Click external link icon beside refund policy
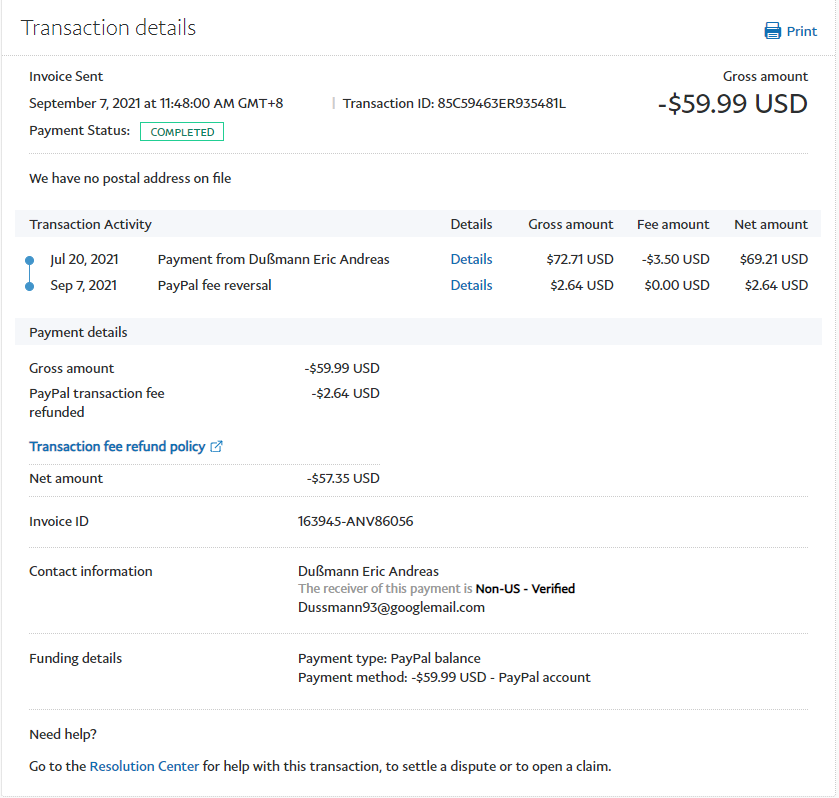 (x=217, y=447)
